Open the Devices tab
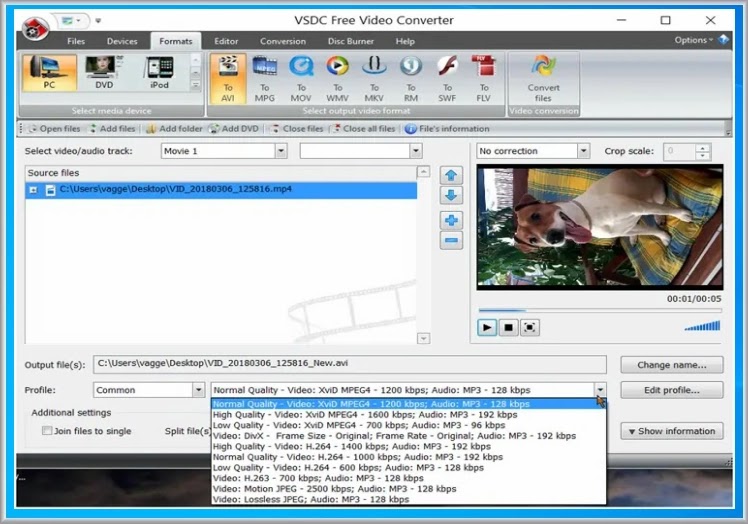 [122, 41]
